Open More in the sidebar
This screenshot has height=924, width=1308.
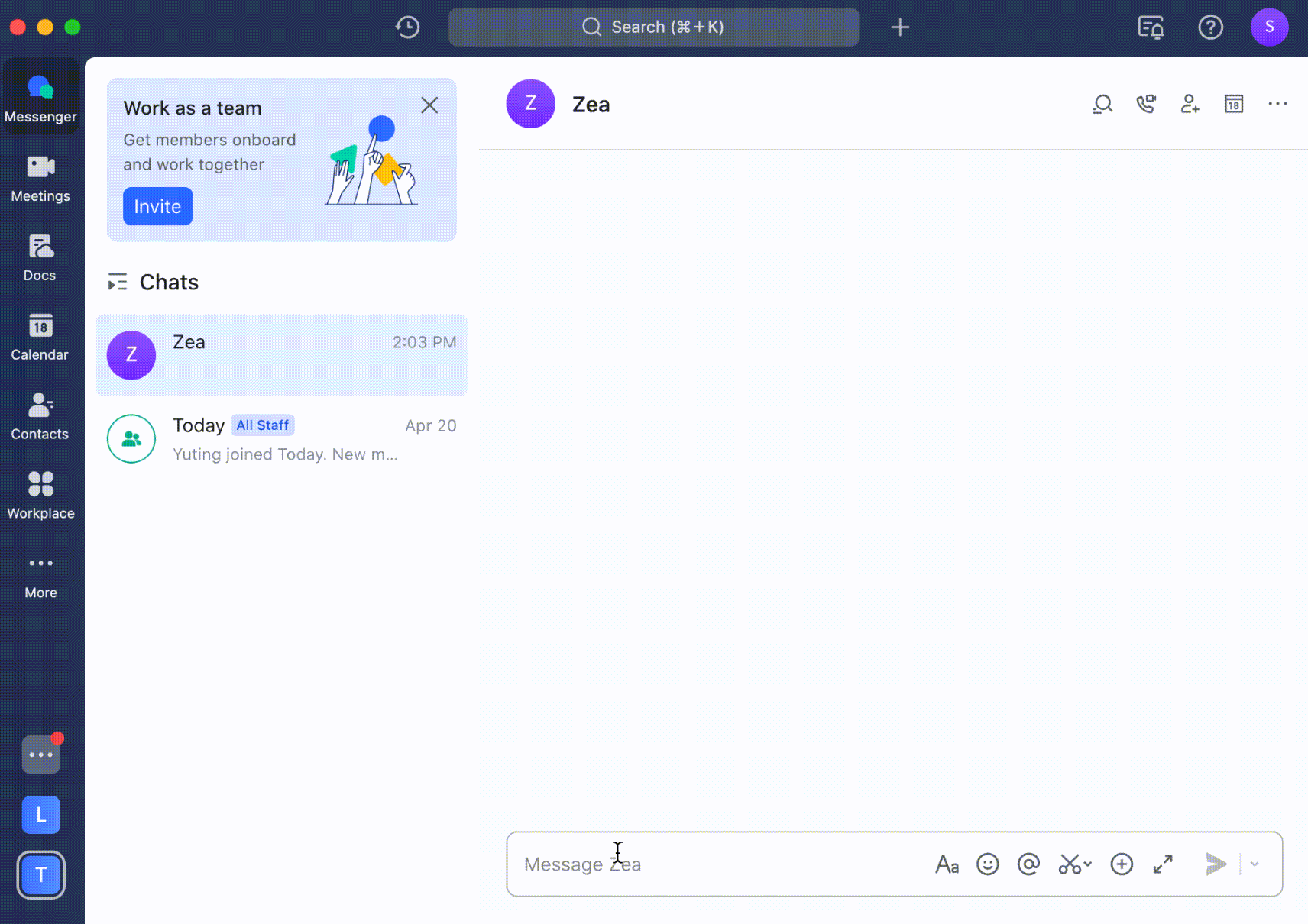coord(40,574)
